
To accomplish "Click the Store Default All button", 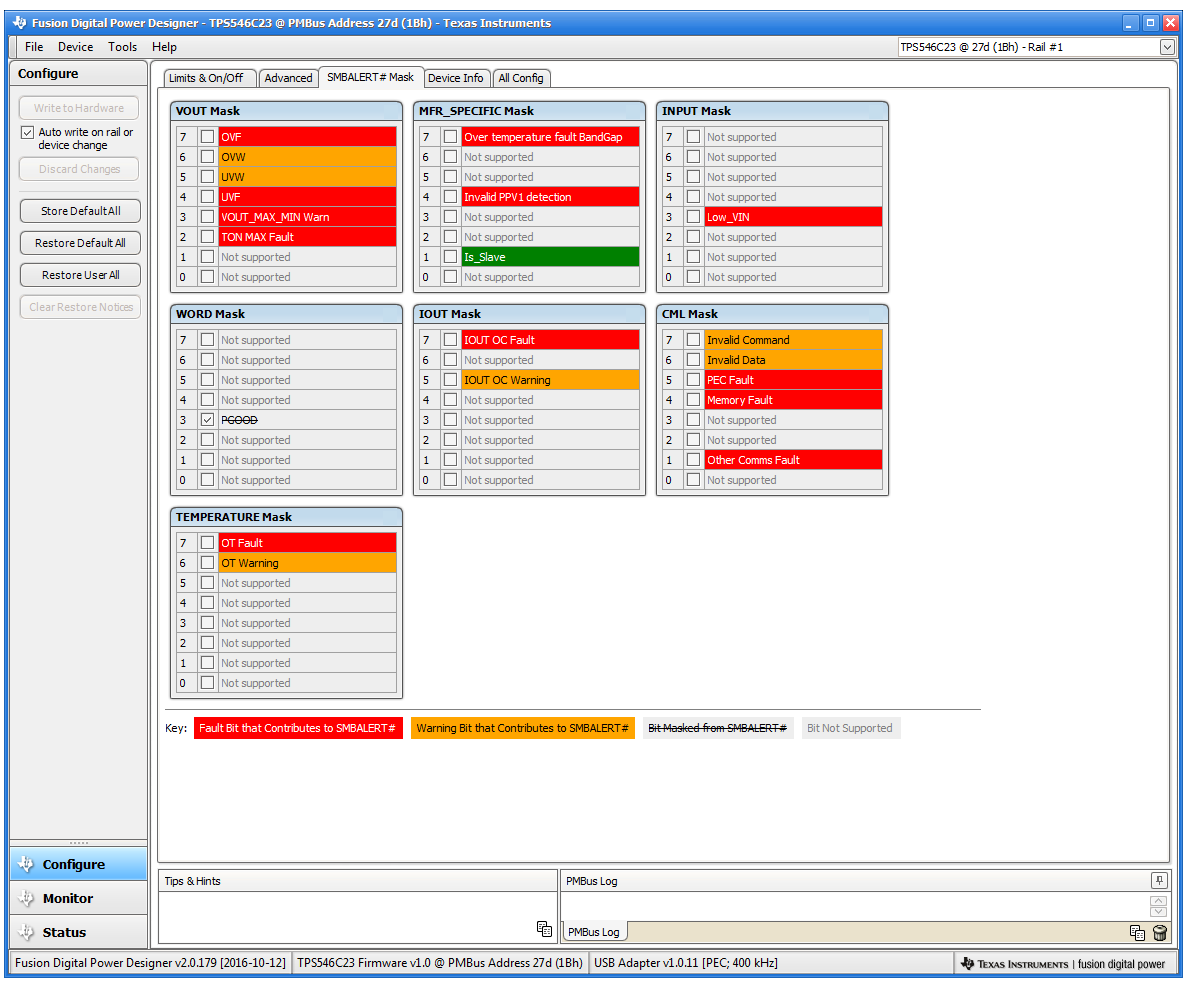I will [78, 211].
